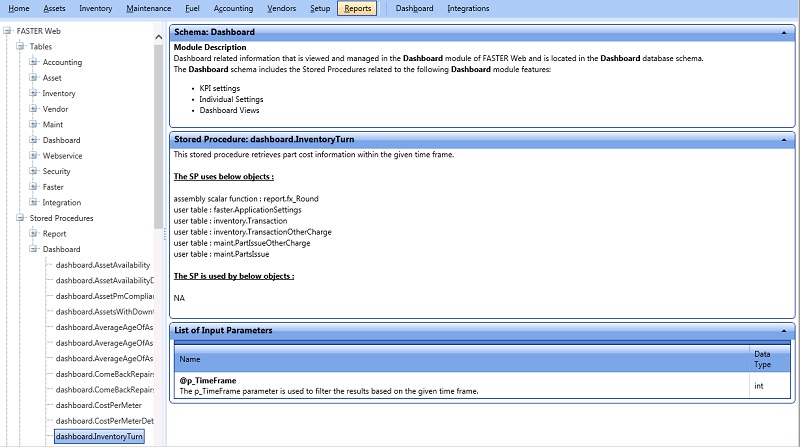Click the Name column header
The height and width of the screenshot is (447, 800).
pos(461,359)
